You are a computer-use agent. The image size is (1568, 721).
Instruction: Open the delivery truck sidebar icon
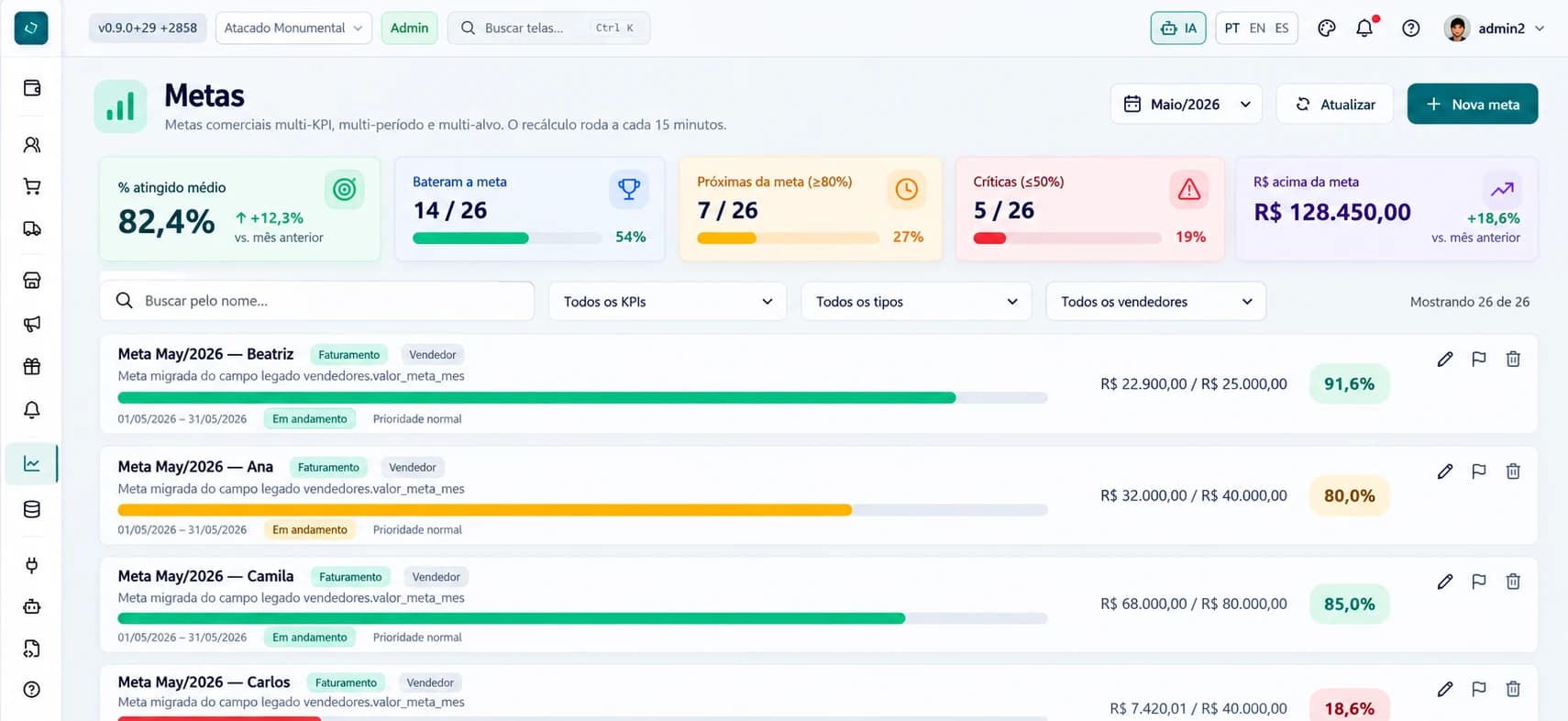(x=32, y=228)
